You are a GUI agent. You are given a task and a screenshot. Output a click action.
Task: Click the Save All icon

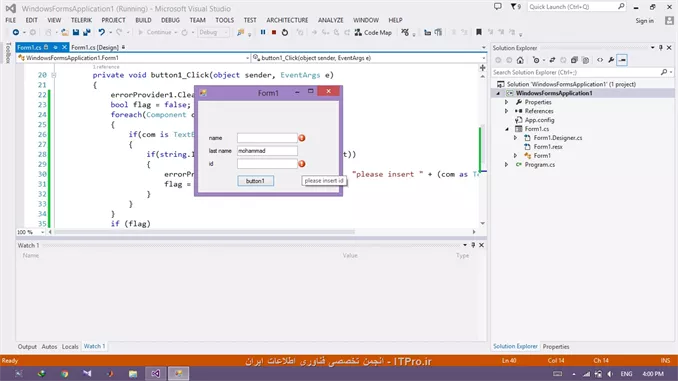[x=86, y=32]
